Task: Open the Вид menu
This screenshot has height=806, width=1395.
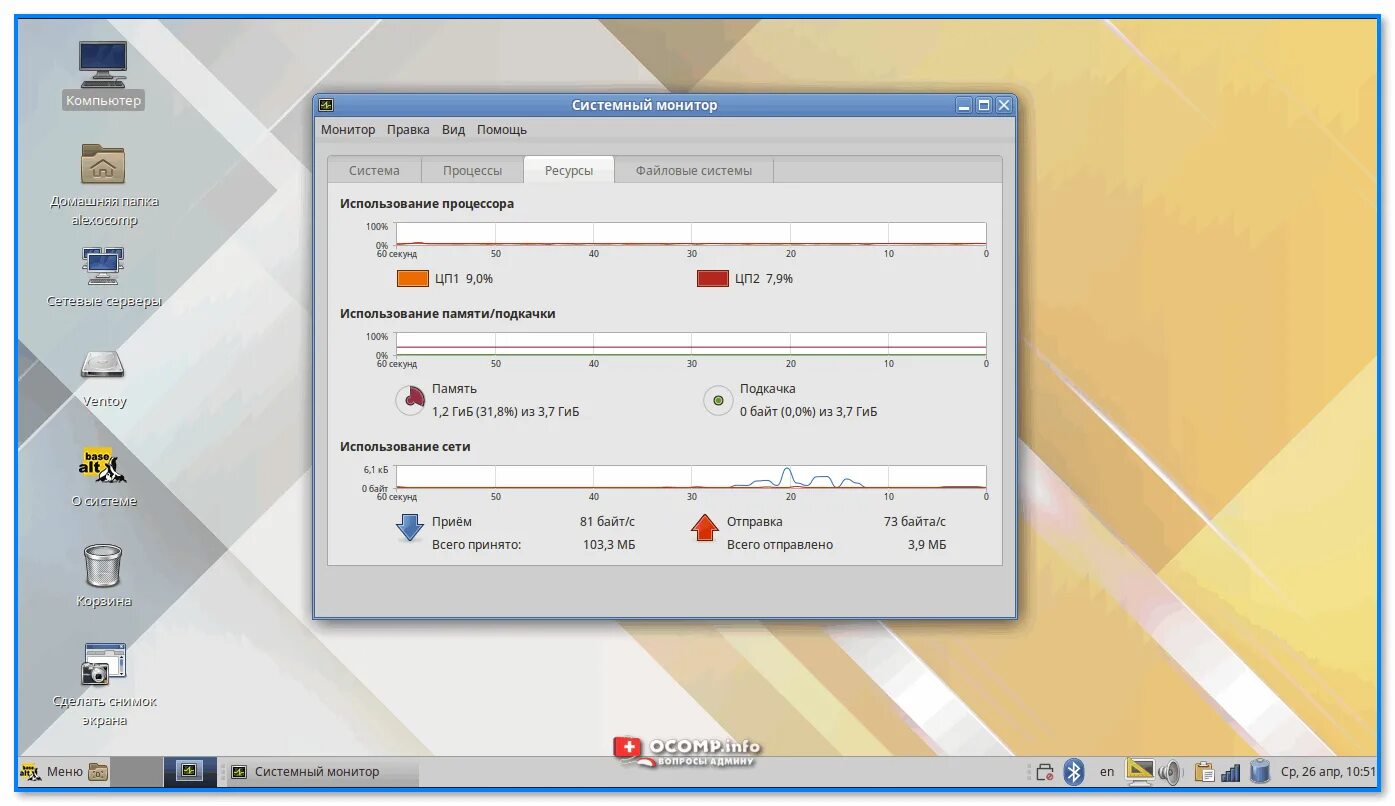Action: click(x=454, y=130)
